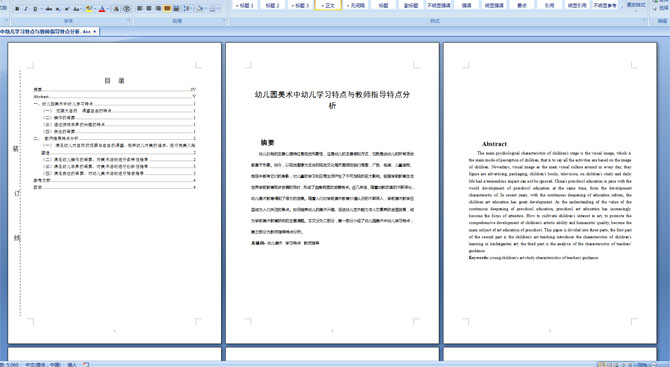Image resolution: width=670 pixels, height=367 pixels.
Task: Click the Abstract page thumbnail
Action: [550, 193]
